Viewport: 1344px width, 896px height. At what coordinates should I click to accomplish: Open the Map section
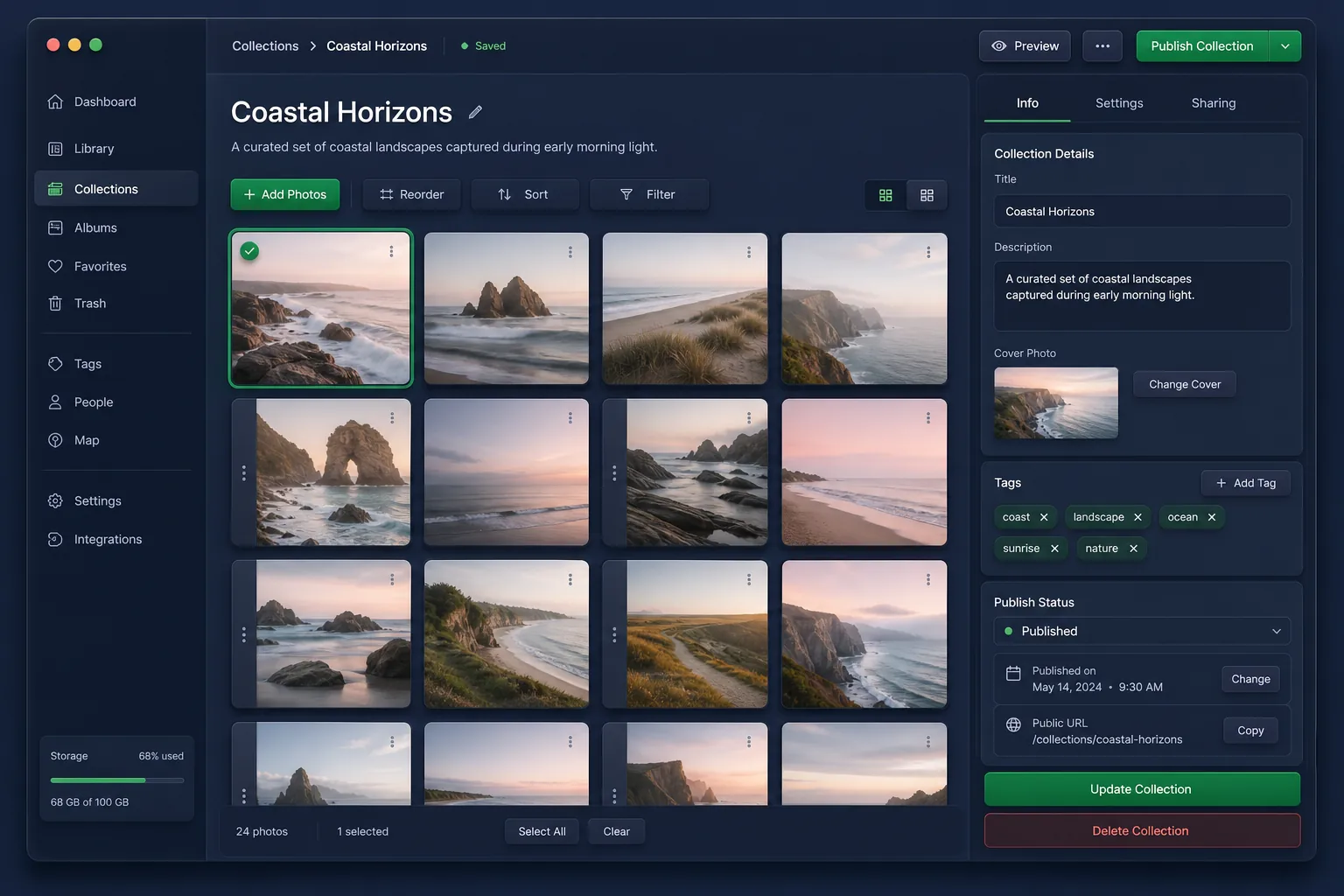click(x=115, y=440)
